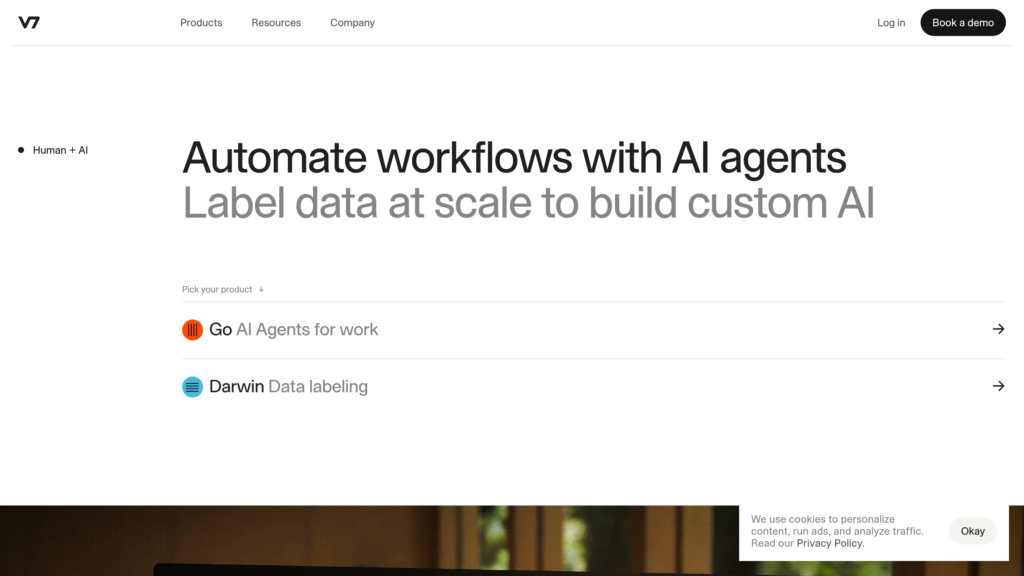Accept cookies with the Okay button
Screen dimensions: 1024x576
point(972,531)
